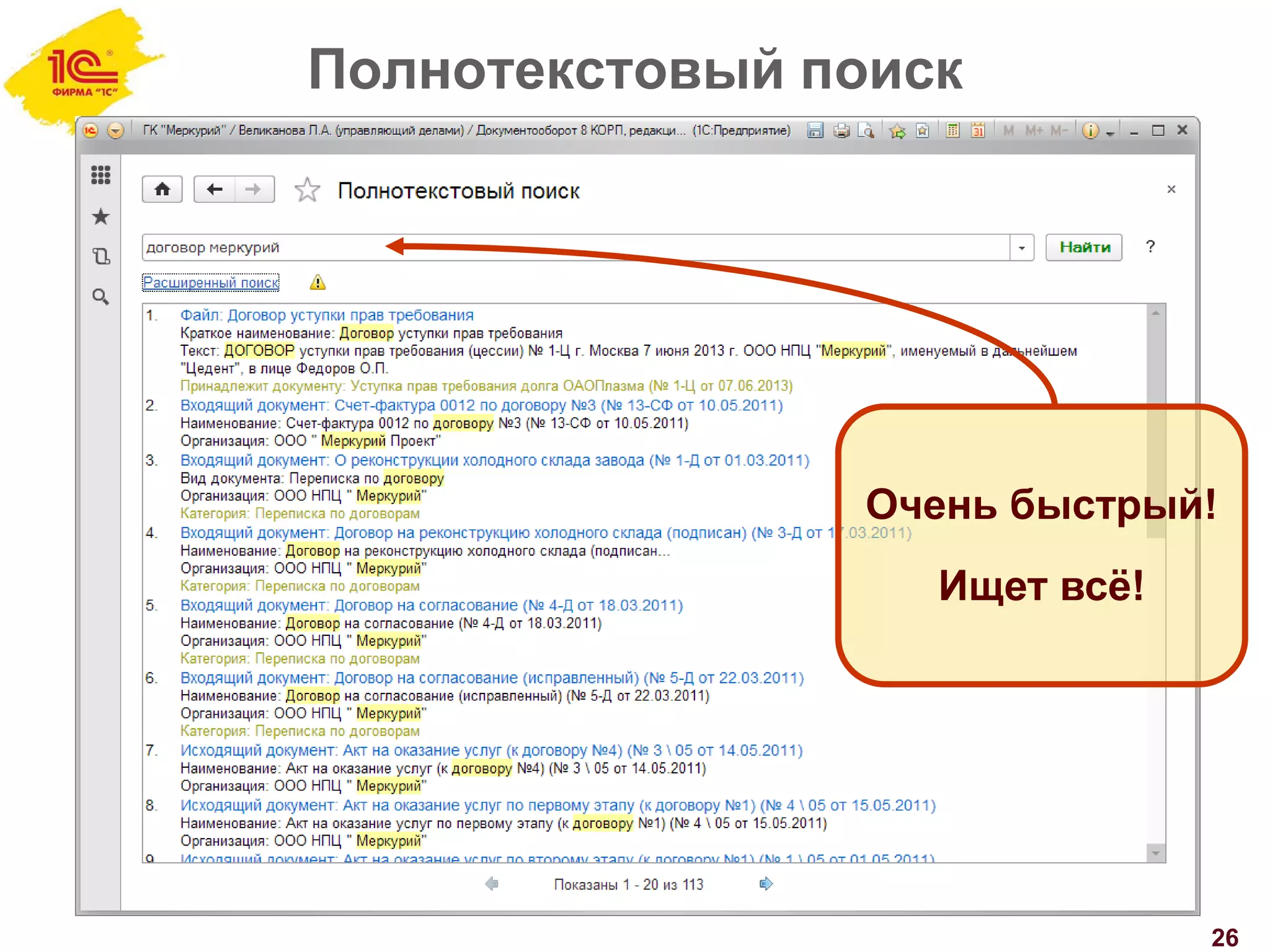Go to the Home page button

coord(162,189)
